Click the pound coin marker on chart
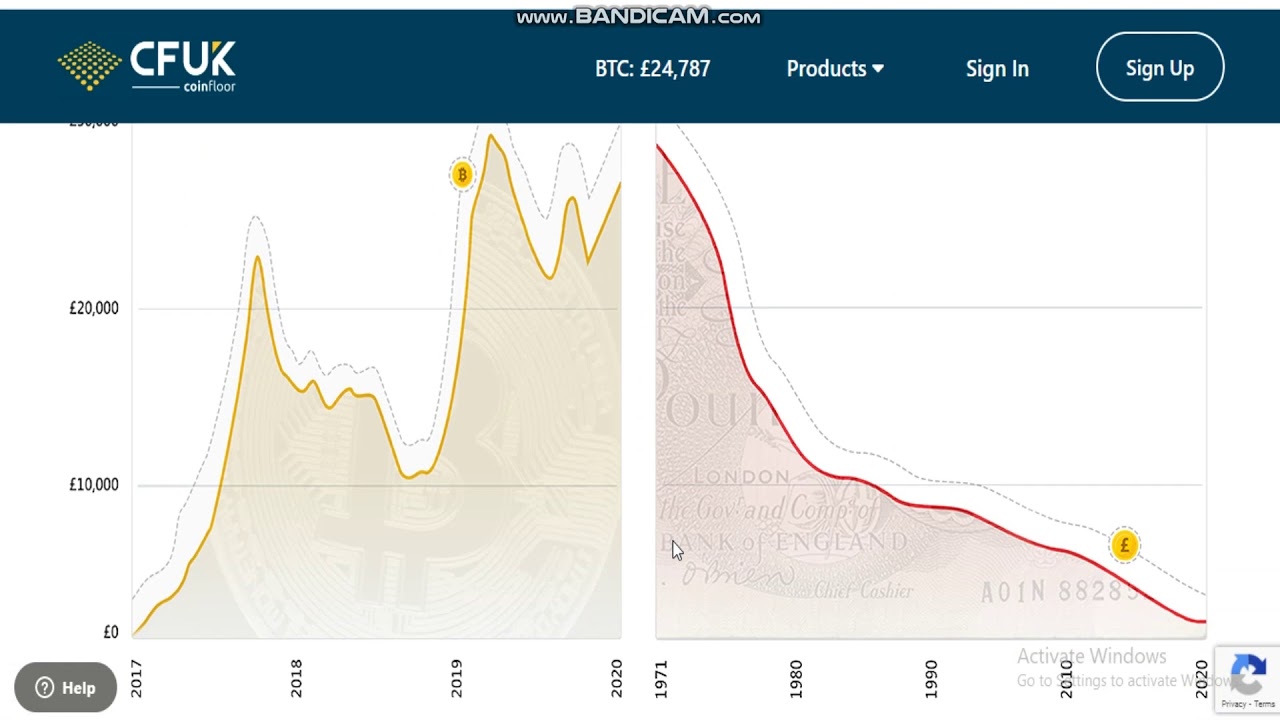The image size is (1280, 720). (1124, 545)
